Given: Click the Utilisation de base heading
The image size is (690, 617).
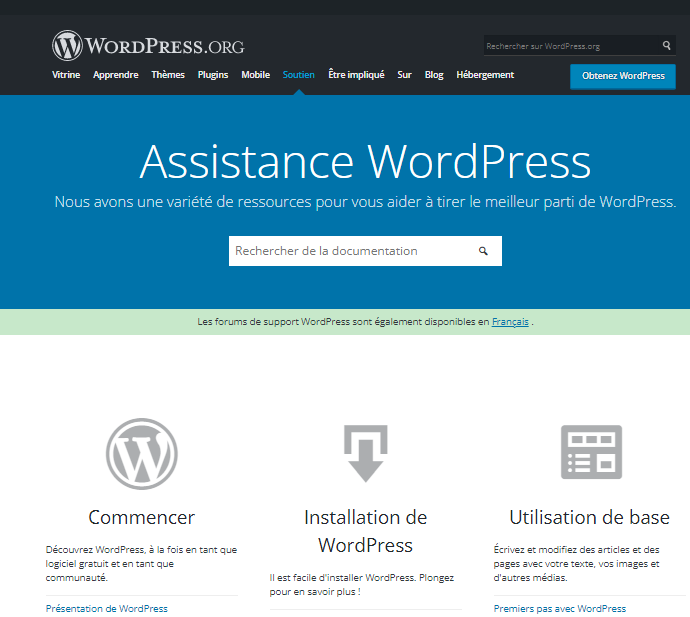Looking at the screenshot, I should tap(590, 517).
